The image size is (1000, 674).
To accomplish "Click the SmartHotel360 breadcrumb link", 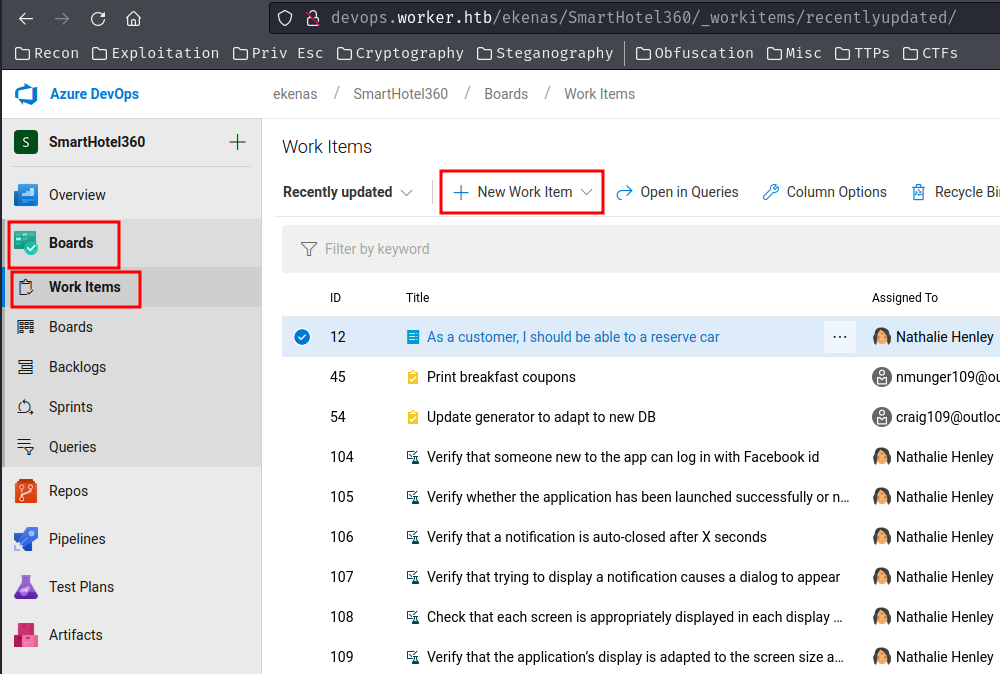I will tap(401, 94).
